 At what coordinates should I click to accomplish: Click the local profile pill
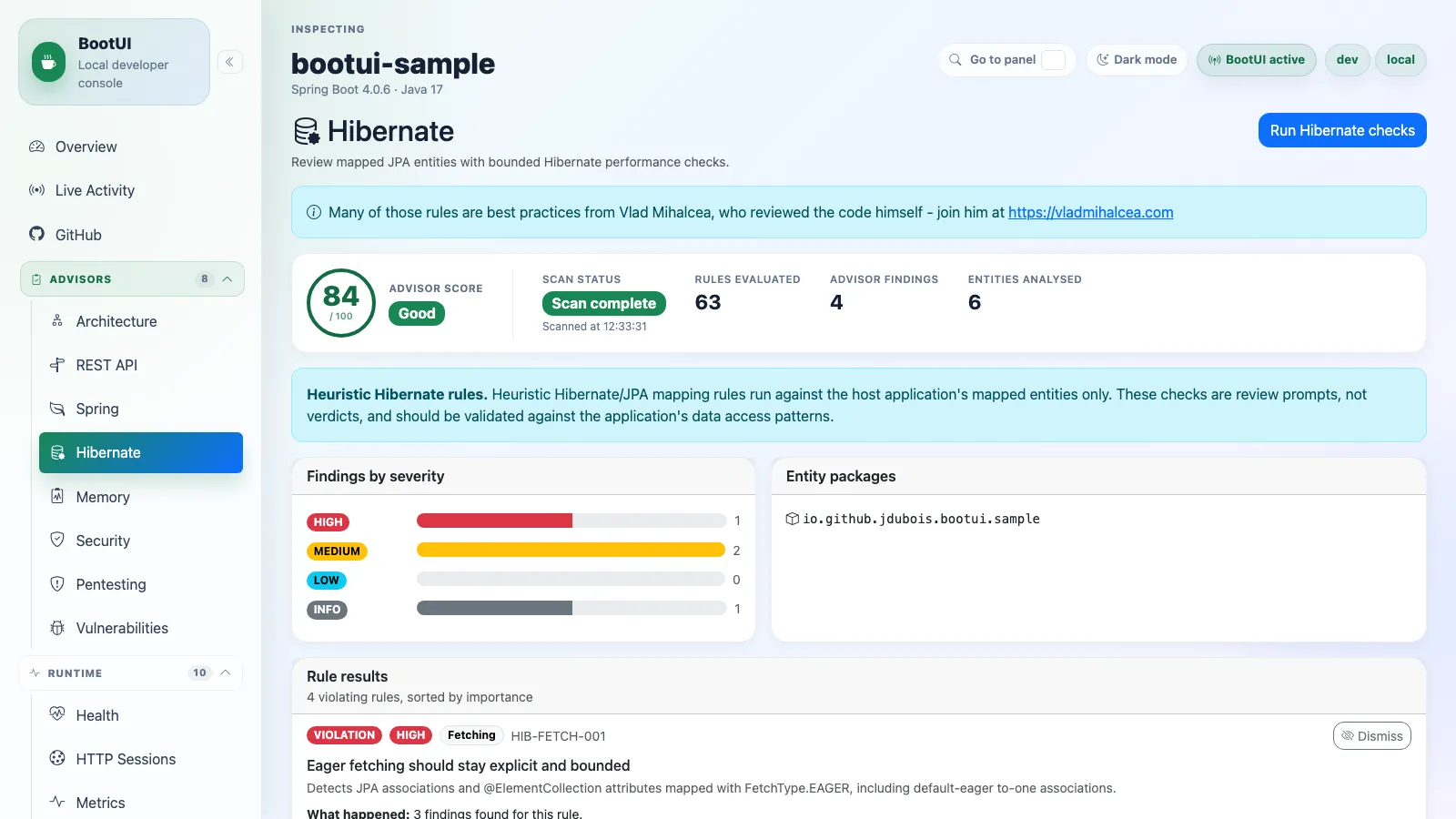tap(1400, 60)
